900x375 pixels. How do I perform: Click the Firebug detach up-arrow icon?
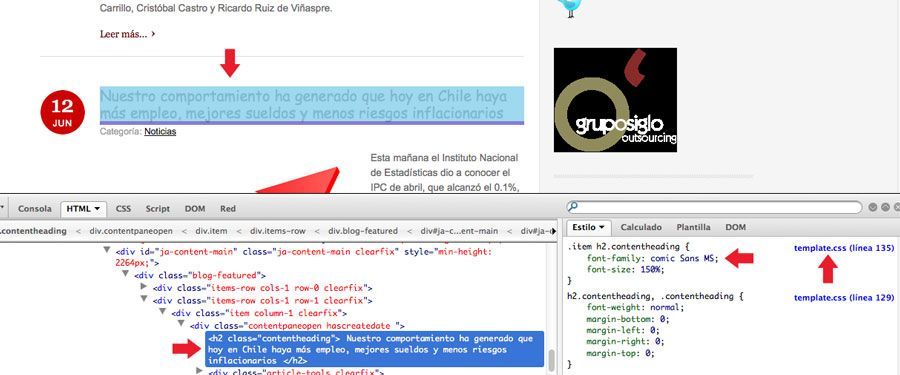tap(885, 207)
